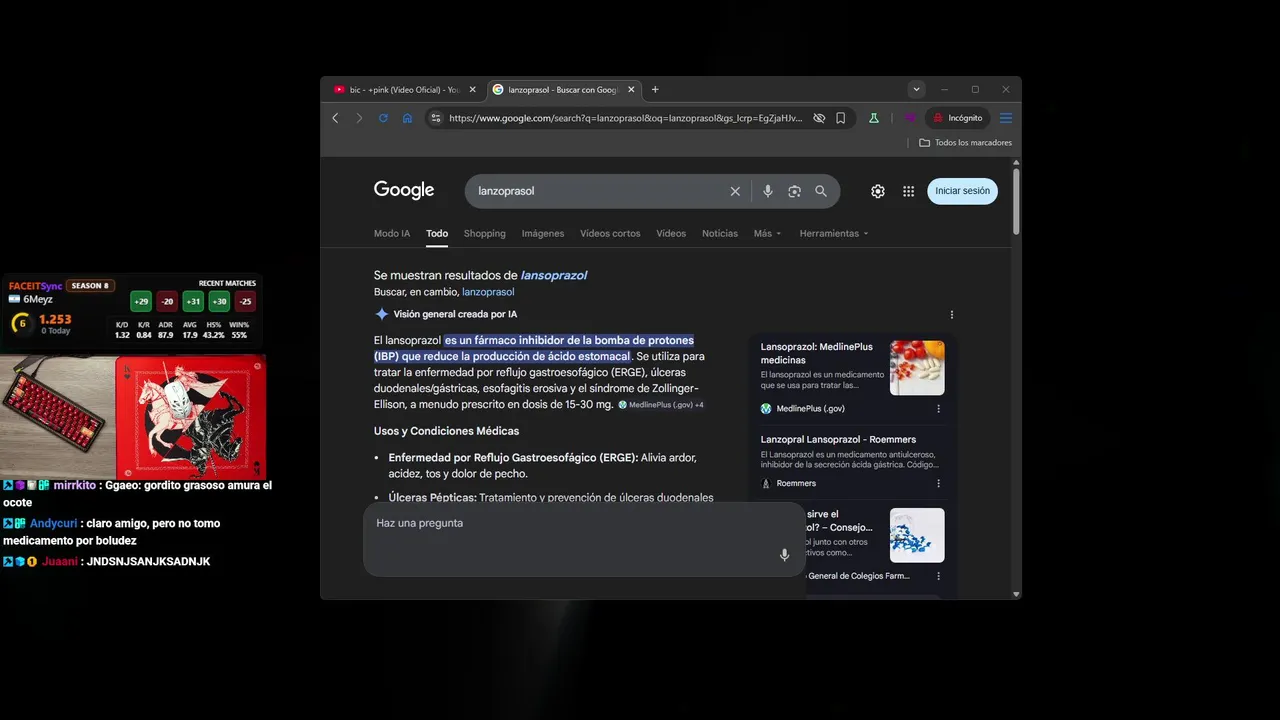Bookmark this page with the bookmark icon
The image size is (1280, 720).
pos(841,118)
